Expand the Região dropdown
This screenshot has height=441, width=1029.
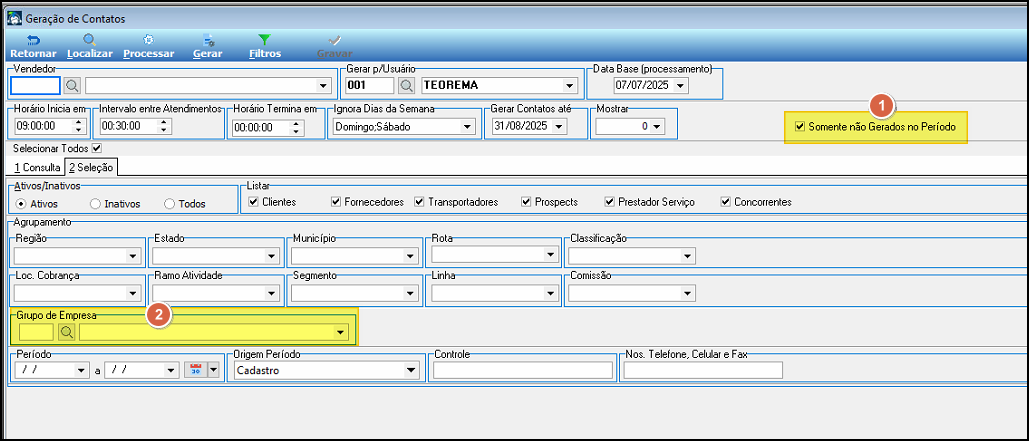(133, 256)
